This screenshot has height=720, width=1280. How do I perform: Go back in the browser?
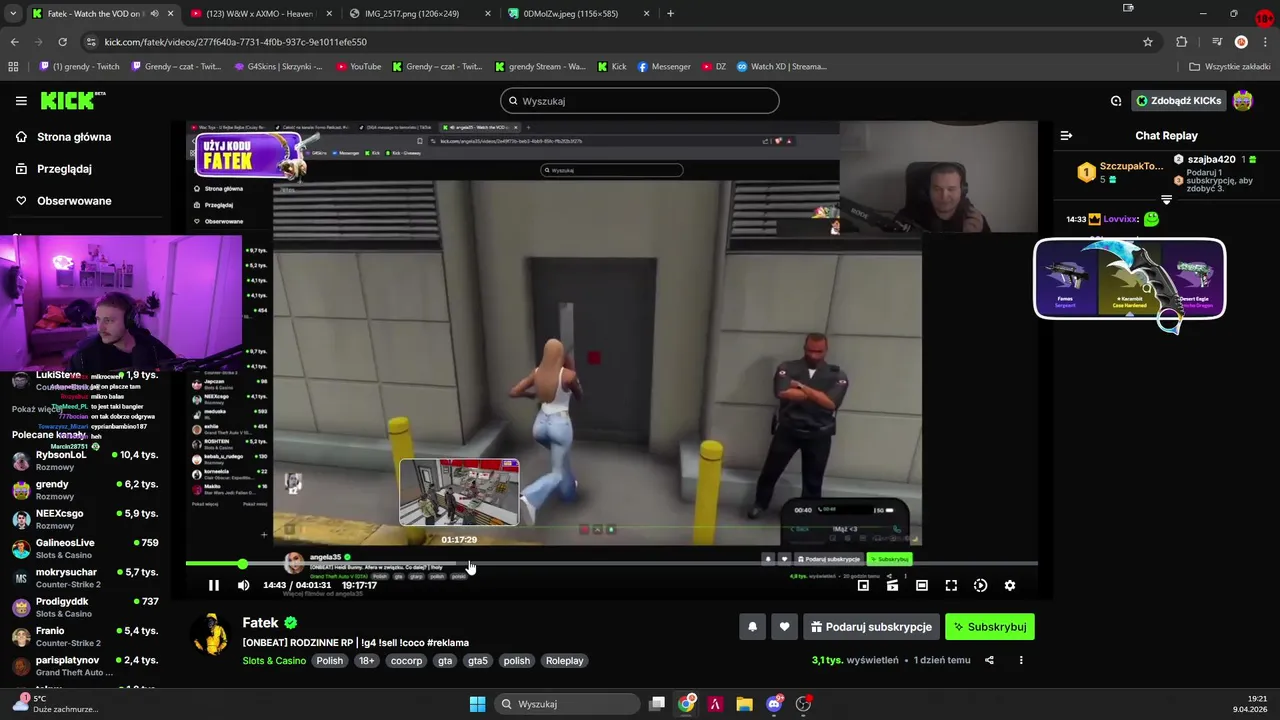(x=14, y=42)
